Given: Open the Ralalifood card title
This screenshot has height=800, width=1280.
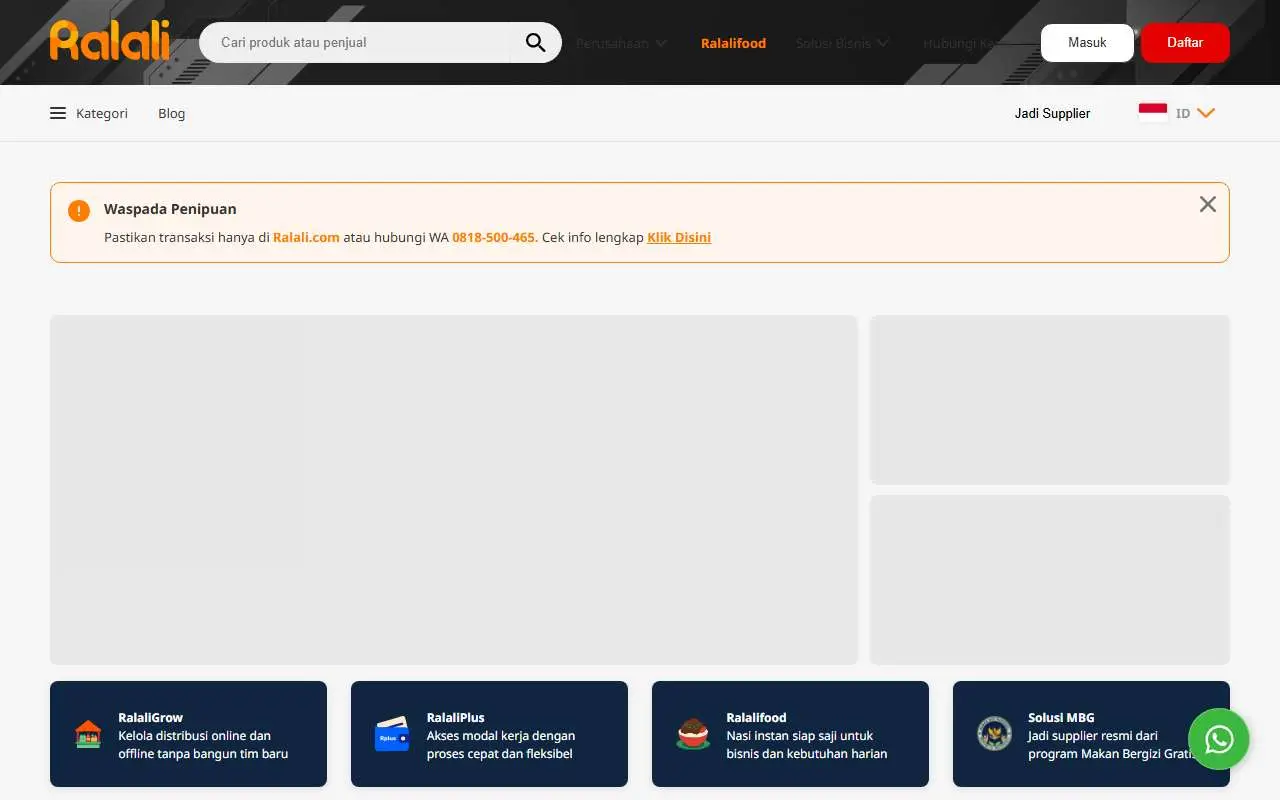Looking at the screenshot, I should tap(756, 717).
